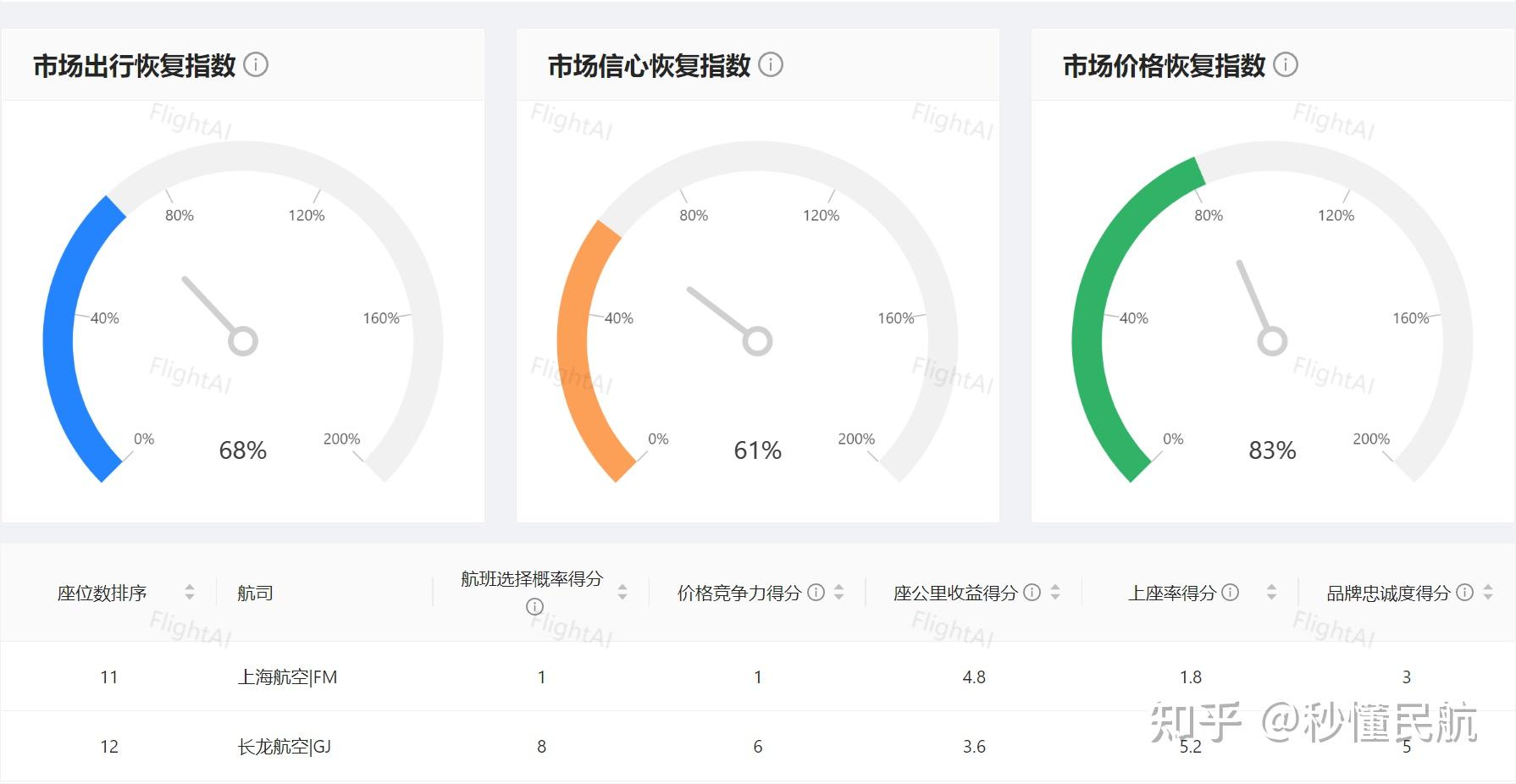This screenshot has height=784, width=1516.
Task: Click the 160% tick label on the 61% gauge
Action: 896,318
